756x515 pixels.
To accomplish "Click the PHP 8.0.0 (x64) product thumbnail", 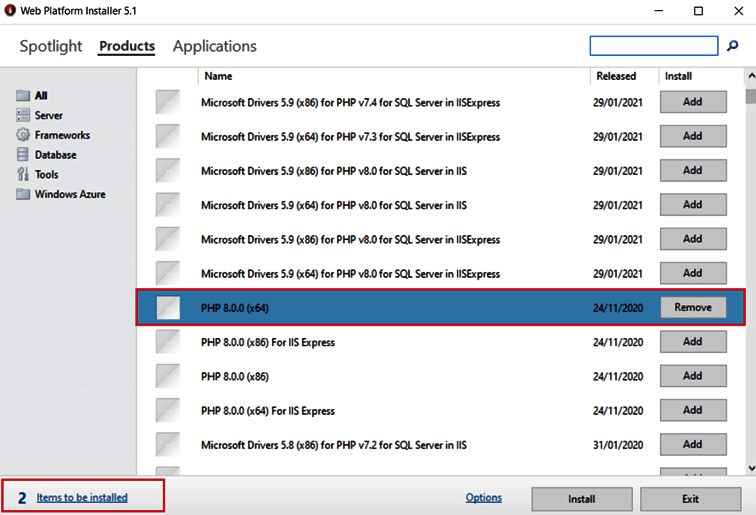I will point(168,308).
